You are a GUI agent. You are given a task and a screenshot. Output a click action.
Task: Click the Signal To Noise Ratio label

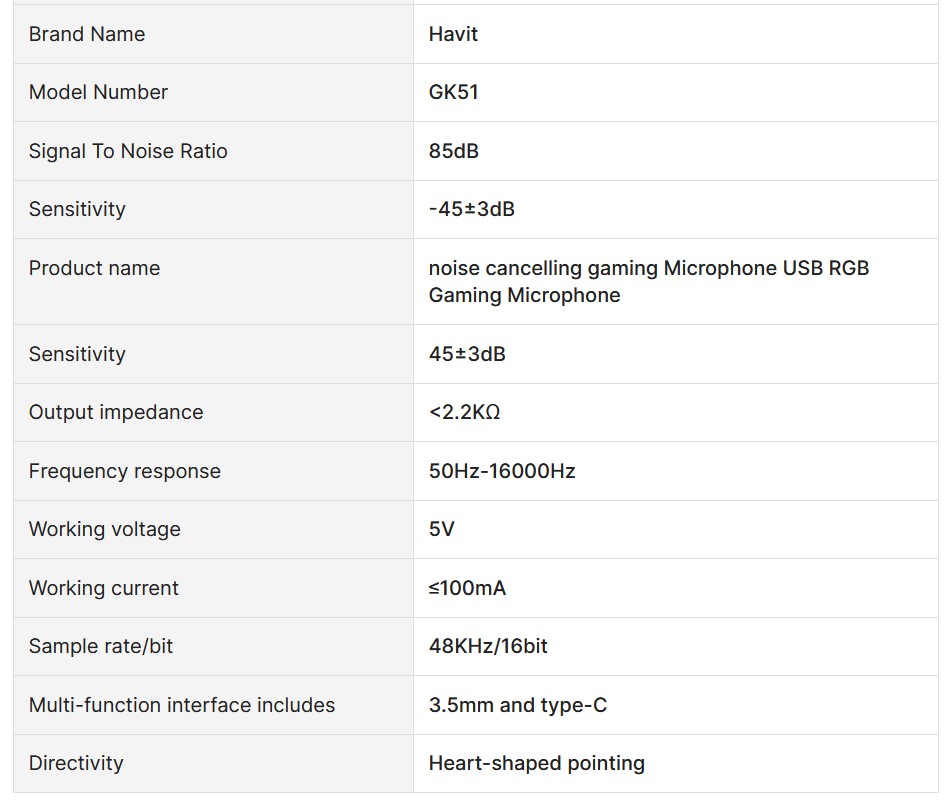click(128, 151)
